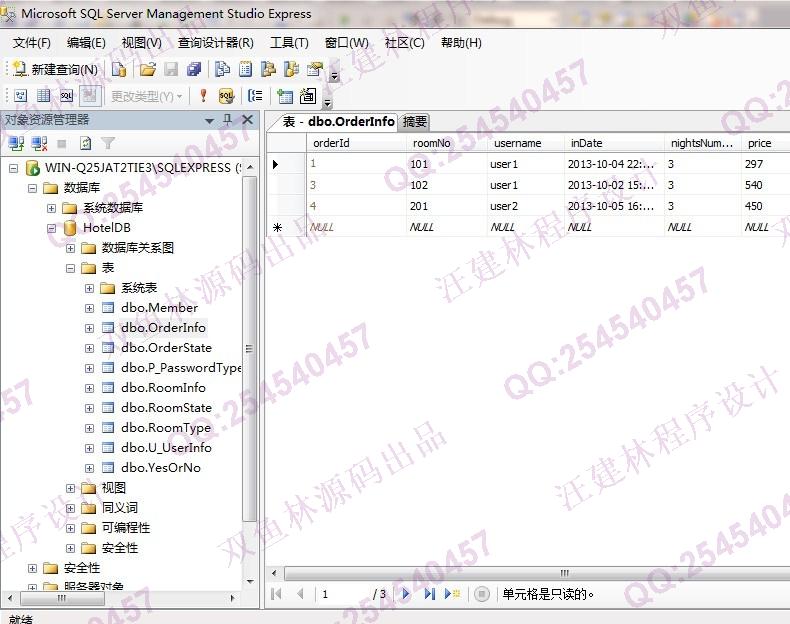Viewport: 790px width, 624px height.
Task: Collapse the HotelDB database node
Action: point(51,228)
